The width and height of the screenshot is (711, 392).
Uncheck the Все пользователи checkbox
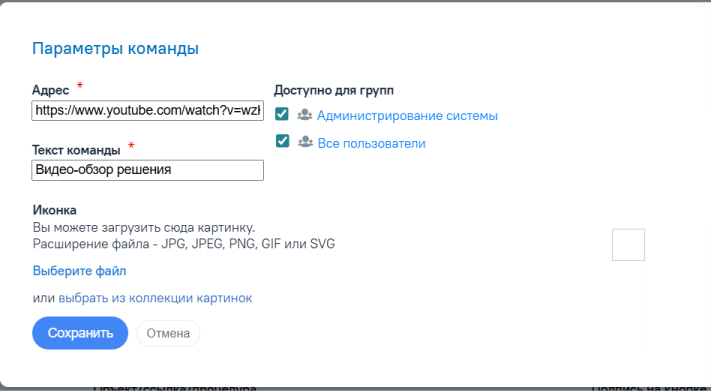coord(282,141)
